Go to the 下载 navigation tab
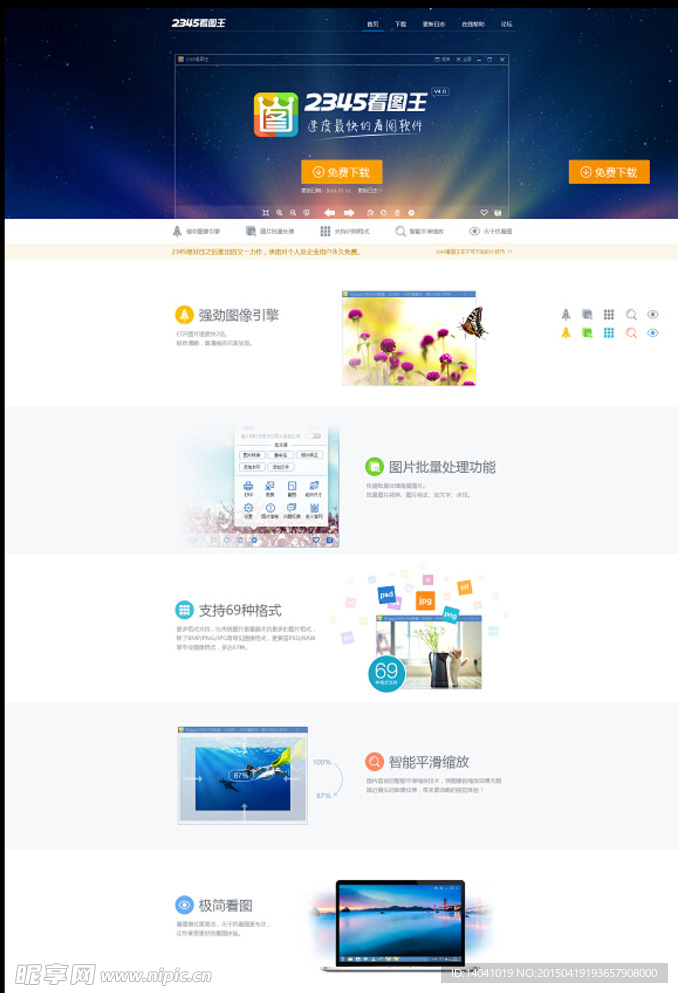The image size is (678, 993). pos(400,24)
